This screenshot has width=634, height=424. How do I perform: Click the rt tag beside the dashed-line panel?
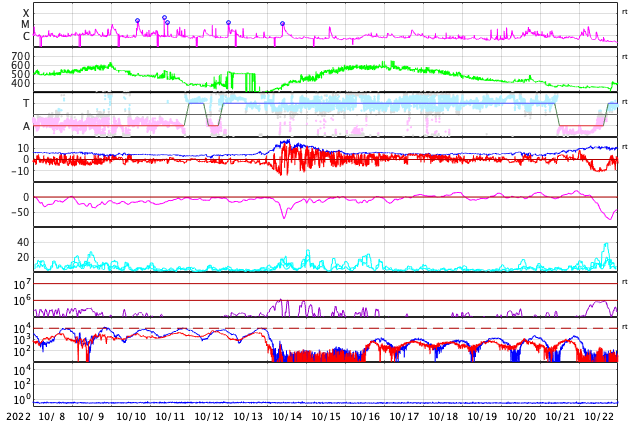[625, 327]
